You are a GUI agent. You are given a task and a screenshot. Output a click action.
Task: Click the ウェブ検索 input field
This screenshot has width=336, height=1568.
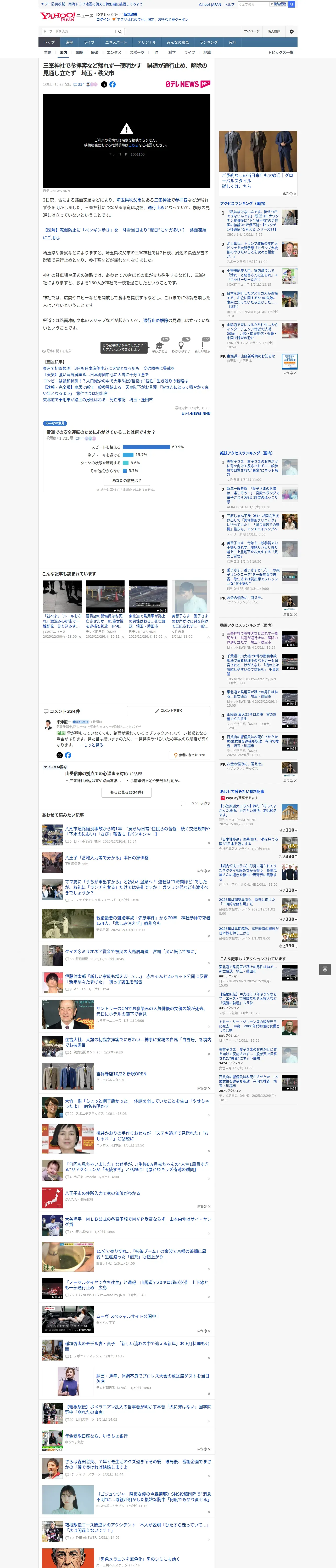coord(253,4)
